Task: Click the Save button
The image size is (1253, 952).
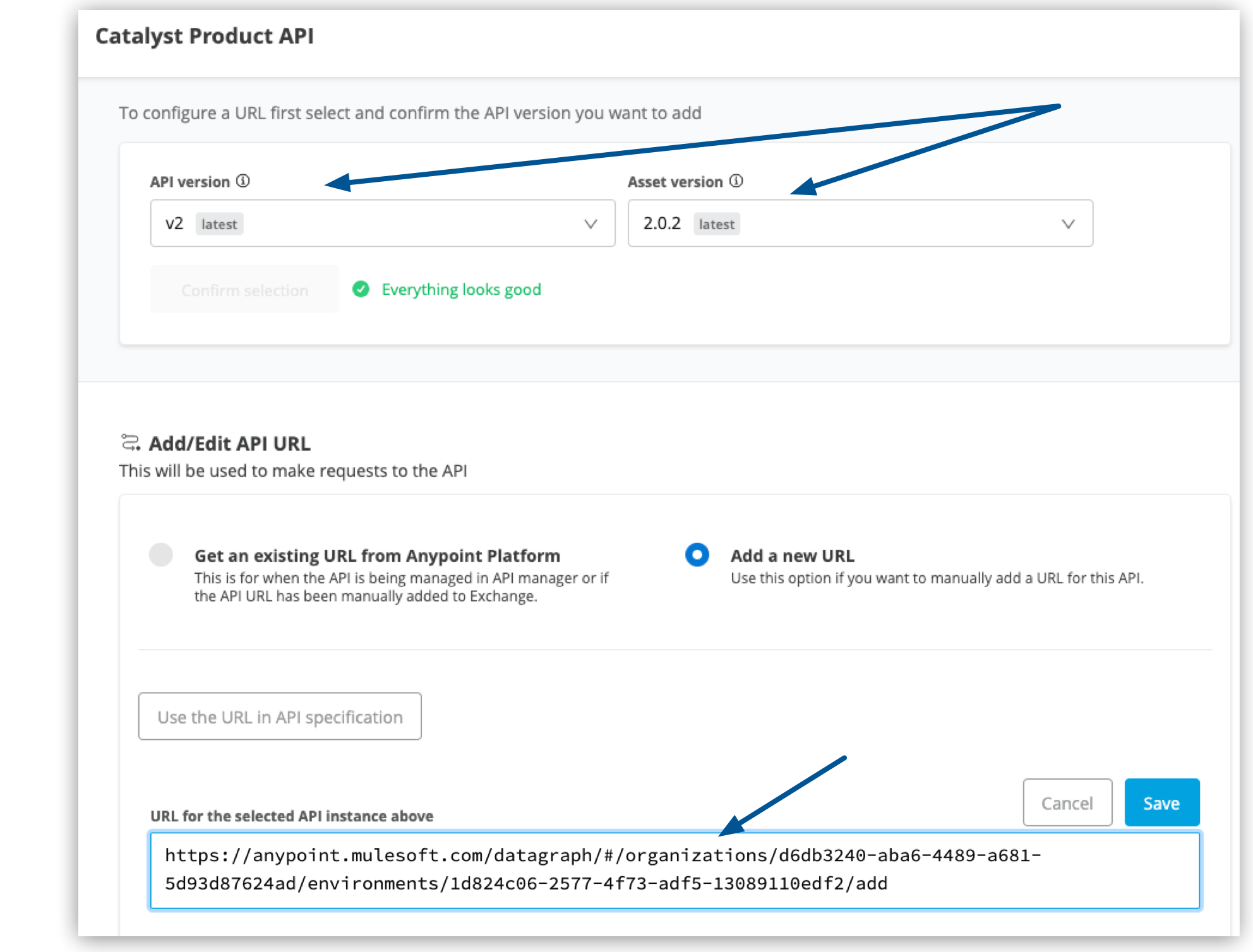Action: click(x=1161, y=802)
